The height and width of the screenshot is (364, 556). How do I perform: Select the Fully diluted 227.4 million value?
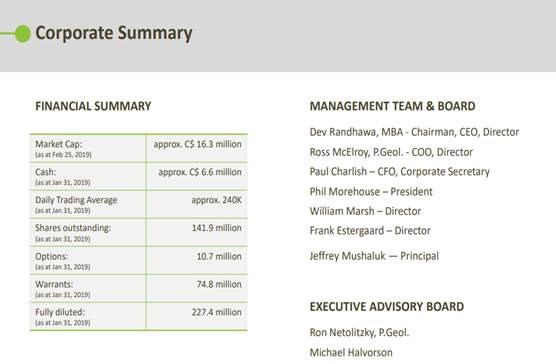pos(217,312)
